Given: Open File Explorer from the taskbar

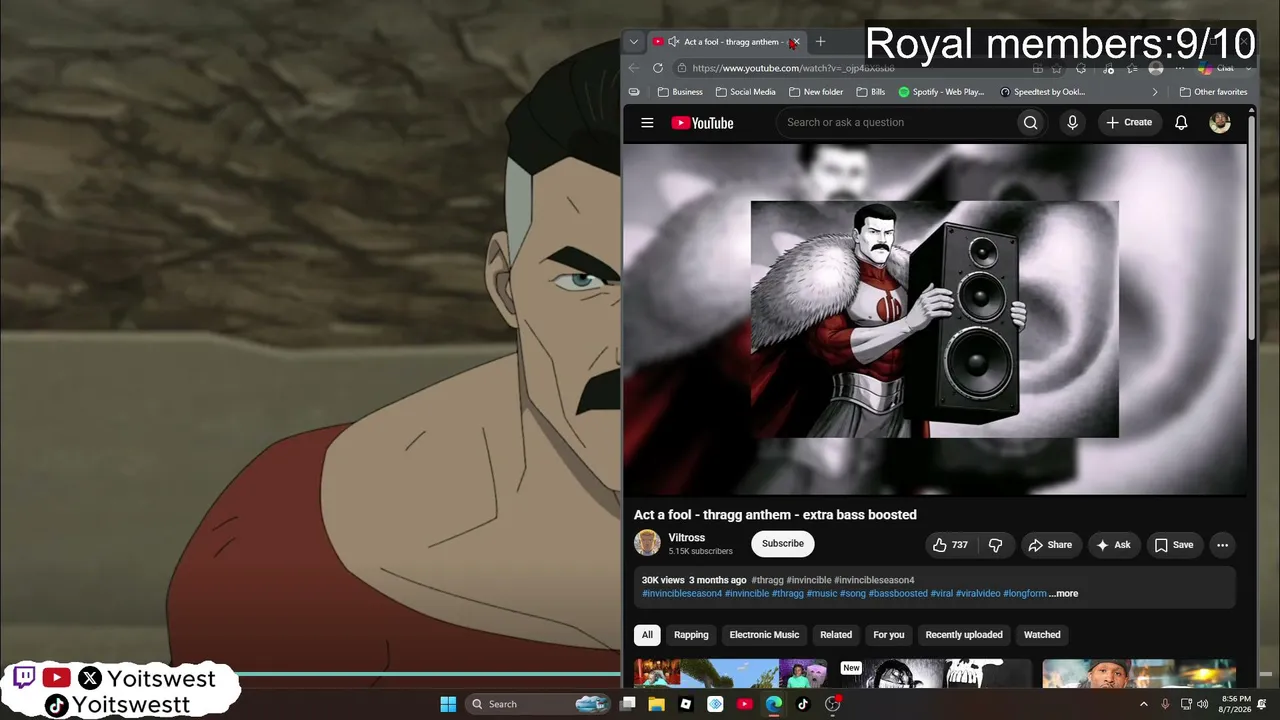Looking at the screenshot, I should coord(656,704).
